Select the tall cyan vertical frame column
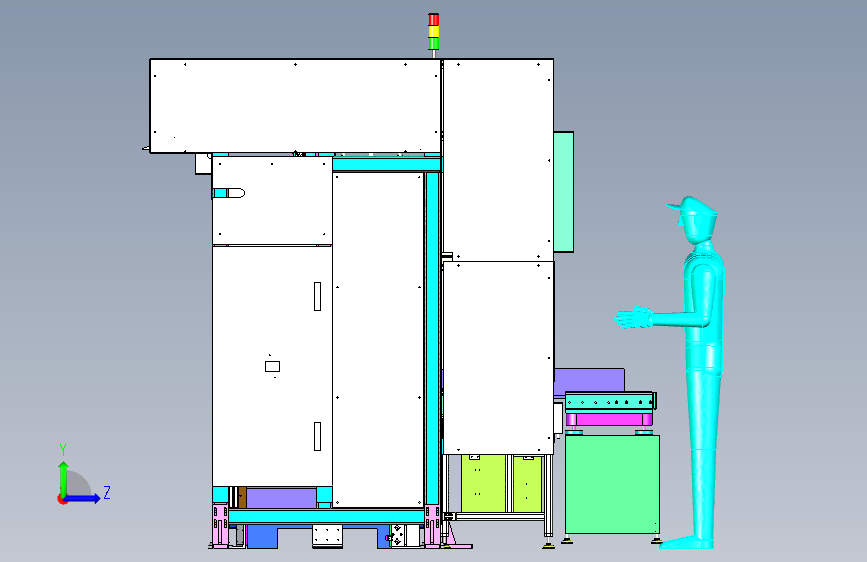Image resolution: width=867 pixels, height=562 pixels. [432, 339]
